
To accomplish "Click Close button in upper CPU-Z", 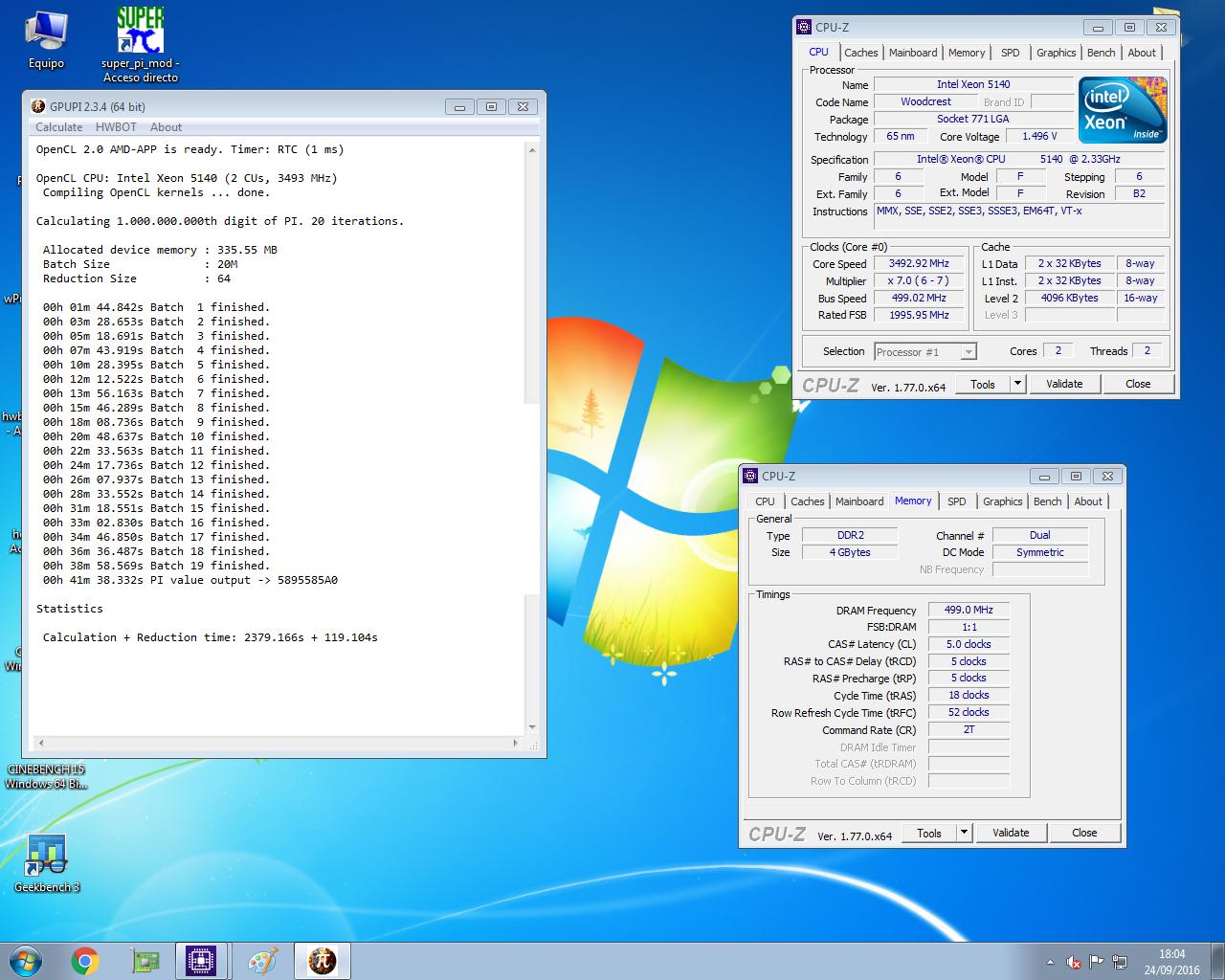I will 1138,384.
